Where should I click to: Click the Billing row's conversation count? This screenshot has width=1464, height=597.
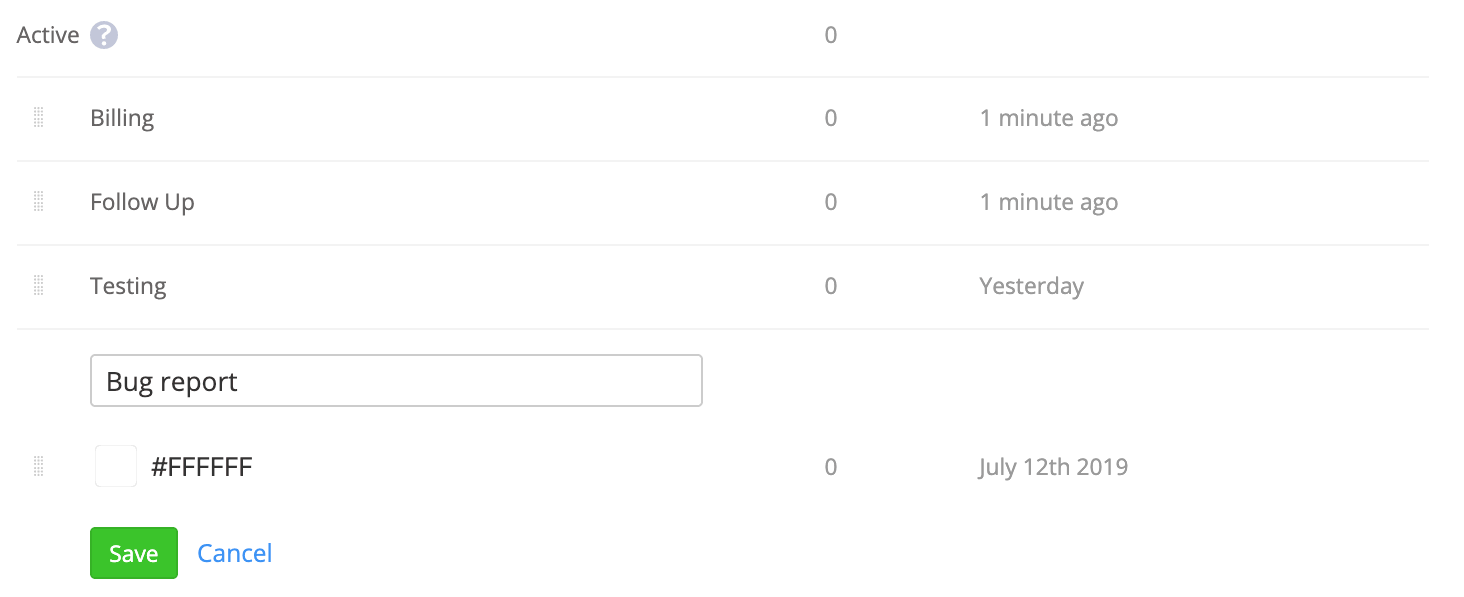831,118
